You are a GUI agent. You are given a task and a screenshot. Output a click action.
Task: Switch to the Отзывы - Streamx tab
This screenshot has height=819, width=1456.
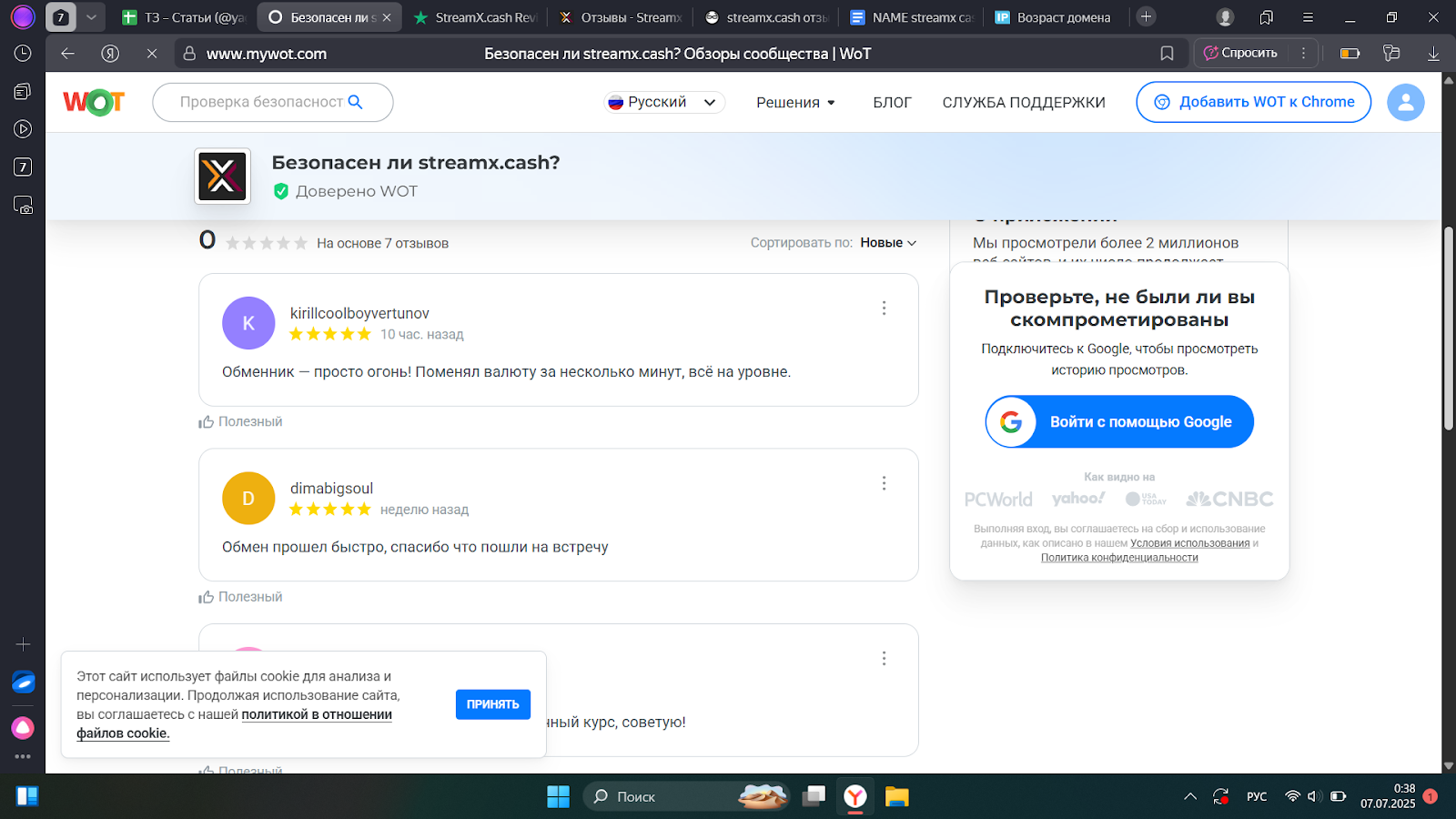point(621,17)
